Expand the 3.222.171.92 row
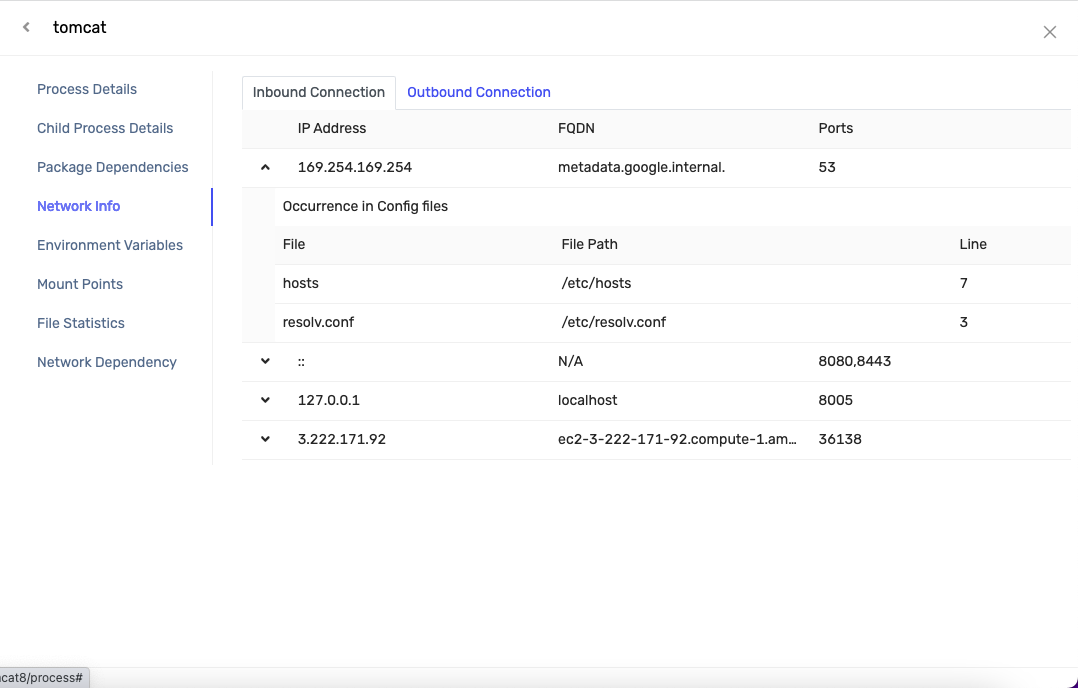This screenshot has width=1078, height=688. [x=265, y=439]
